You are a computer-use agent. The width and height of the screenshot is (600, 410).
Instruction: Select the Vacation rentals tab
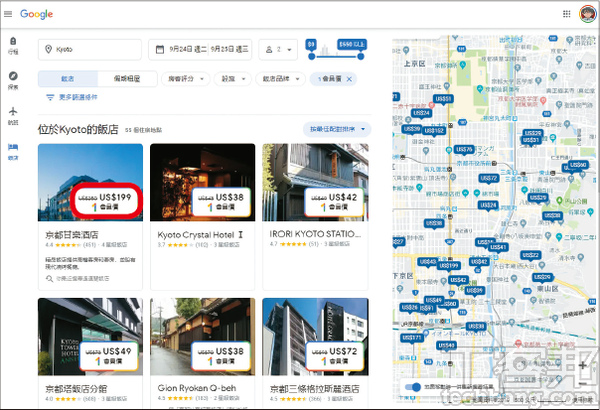pyautogui.click(x=127, y=79)
